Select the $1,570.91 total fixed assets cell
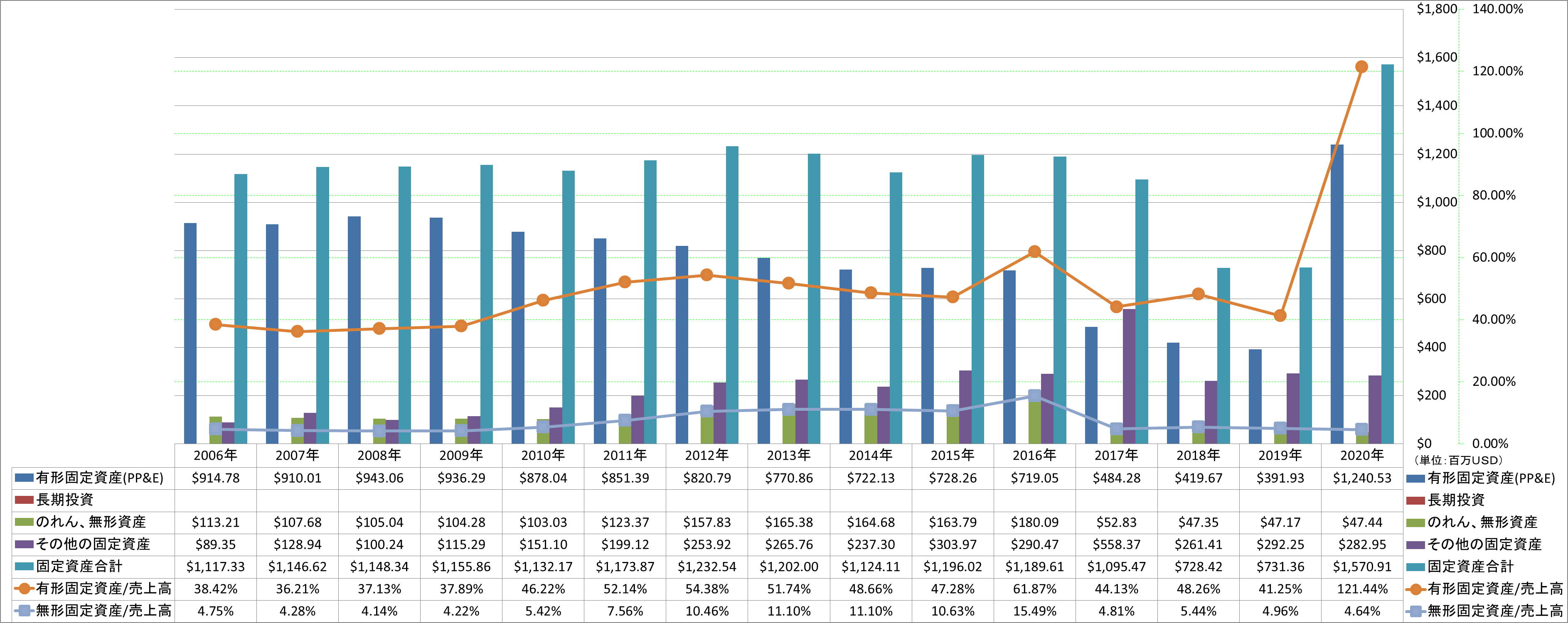This screenshot has width=1568, height=623. pos(1361,567)
